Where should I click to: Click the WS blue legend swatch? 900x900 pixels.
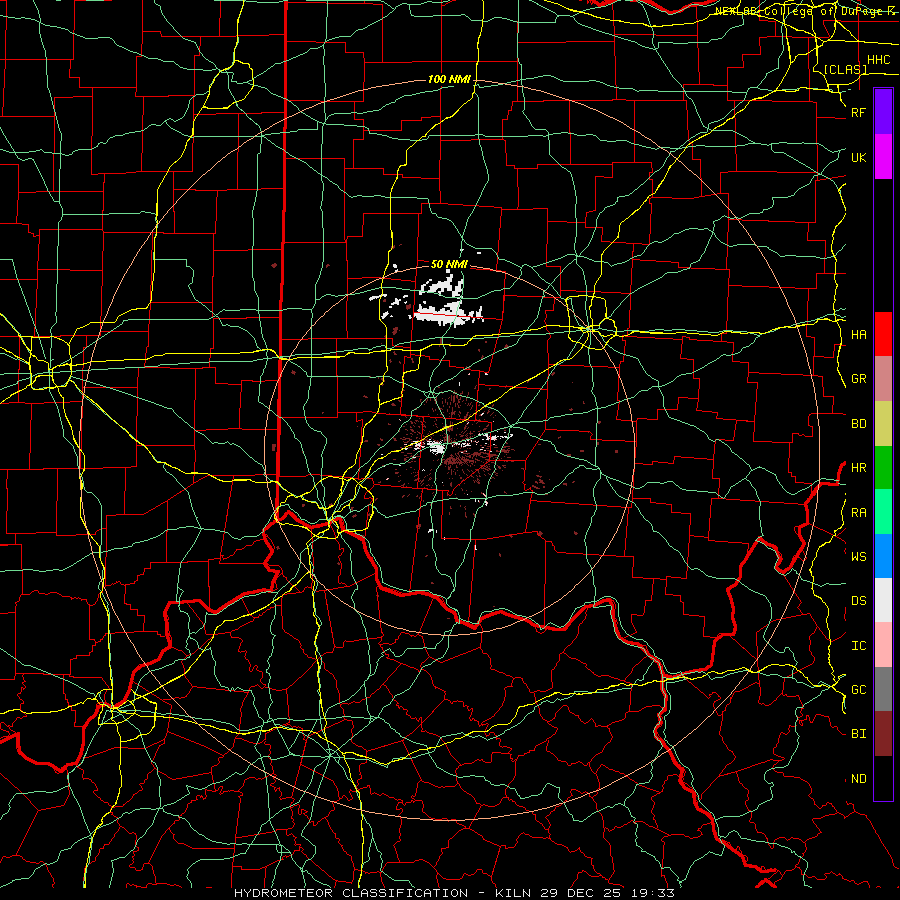[883, 556]
